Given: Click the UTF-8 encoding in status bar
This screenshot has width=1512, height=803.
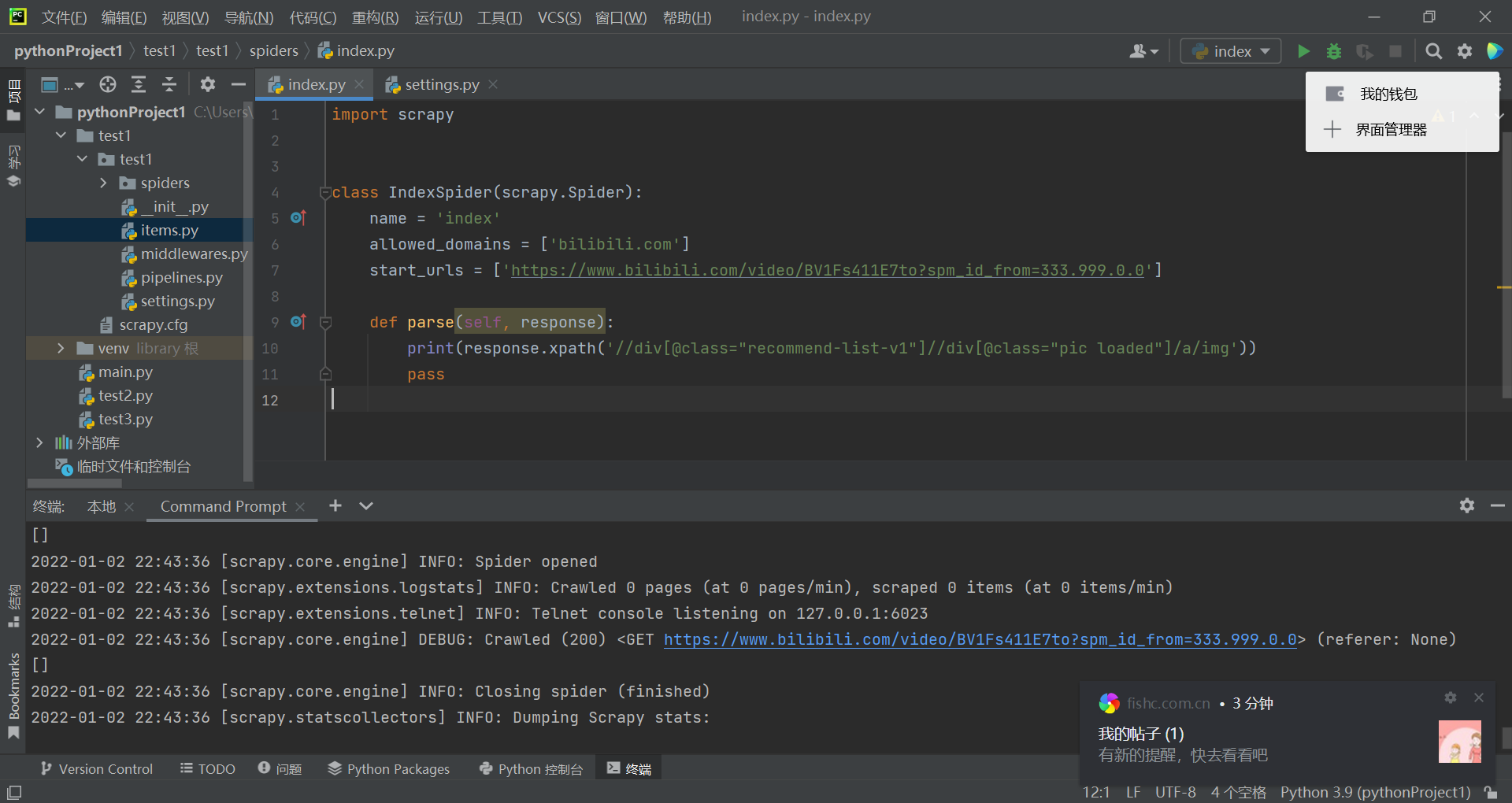Looking at the screenshot, I should pyautogui.click(x=1175, y=792).
